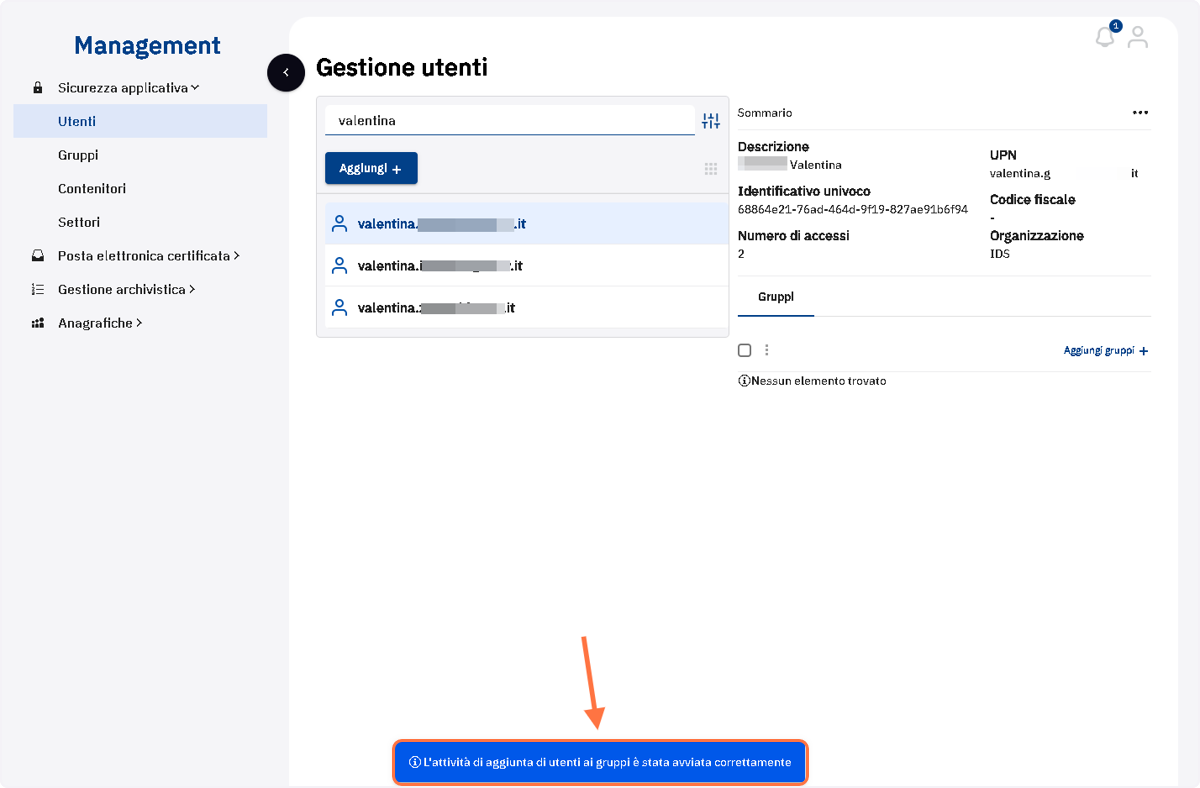This screenshot has height=788, width=1200.
Task: Click the mail icon beside Posta elettronica certificata
Action: (38, 256)
